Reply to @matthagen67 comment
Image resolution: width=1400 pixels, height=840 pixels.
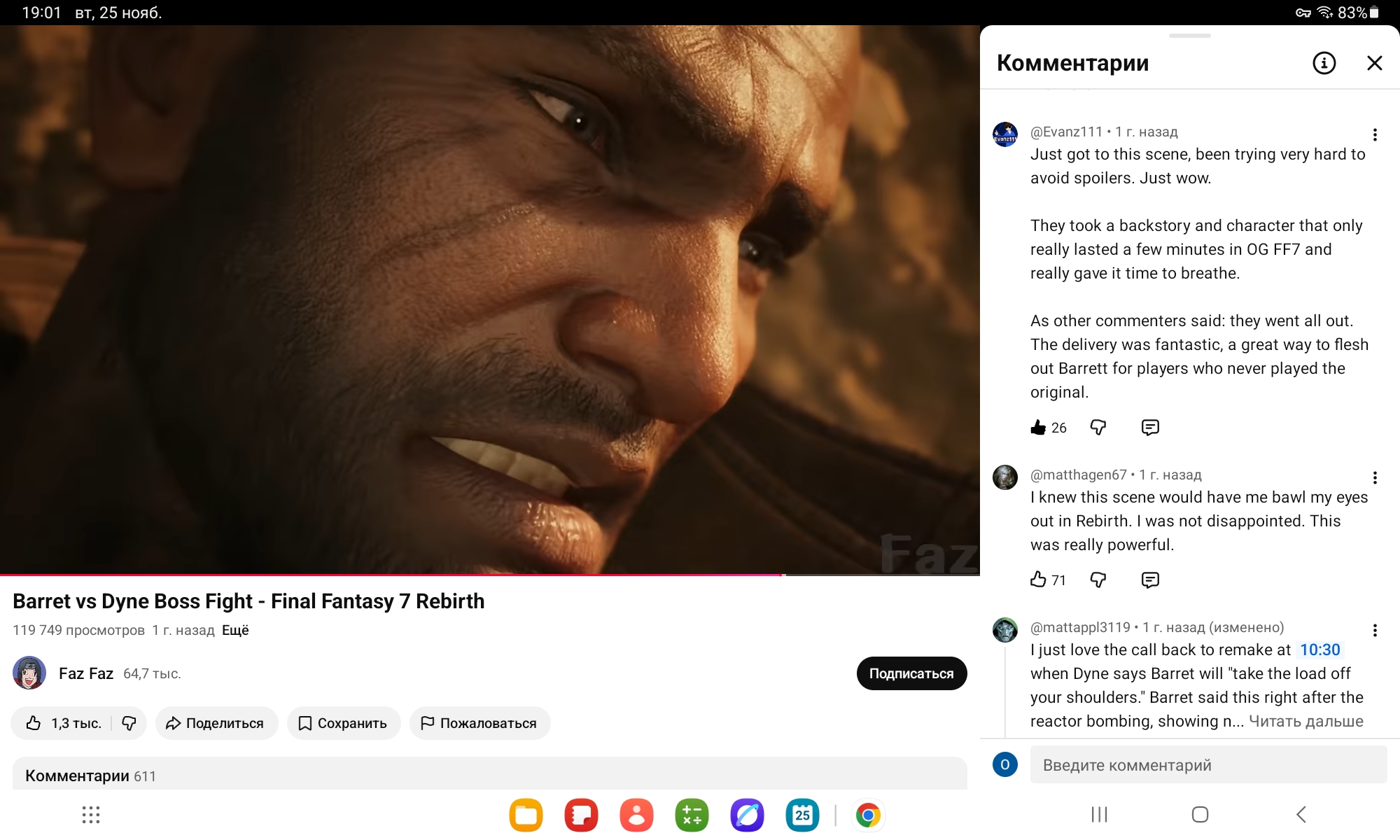tap(1150, 580)
